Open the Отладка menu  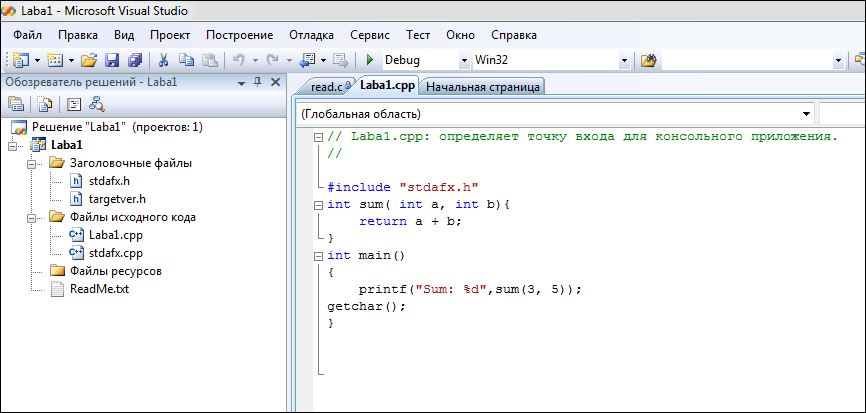click(x=311, y=35)
